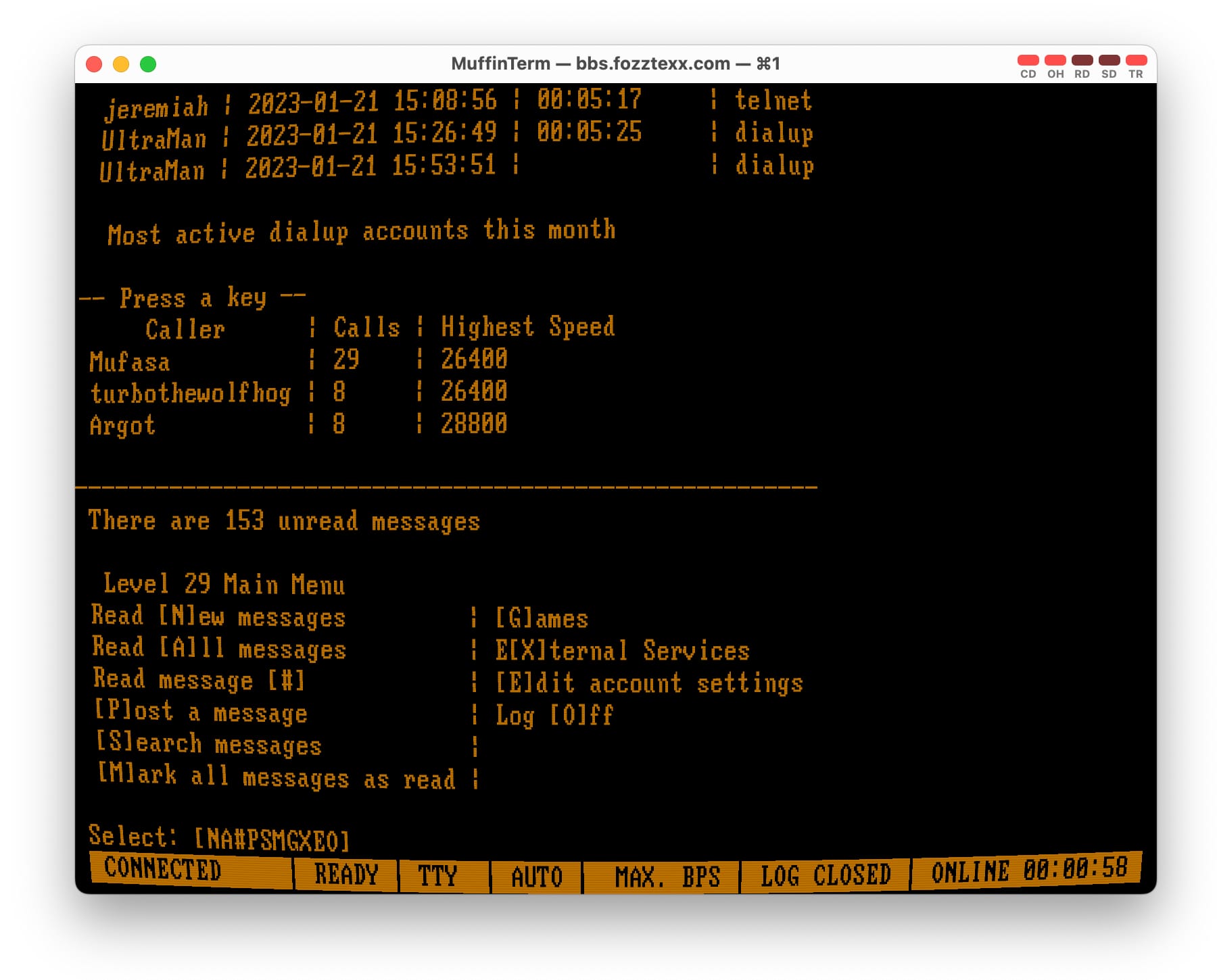Image resolution: width=1217 pixels, height=980 pixels.
Task: Click the SD send data indicator light
Action: tap(1109, 60)
